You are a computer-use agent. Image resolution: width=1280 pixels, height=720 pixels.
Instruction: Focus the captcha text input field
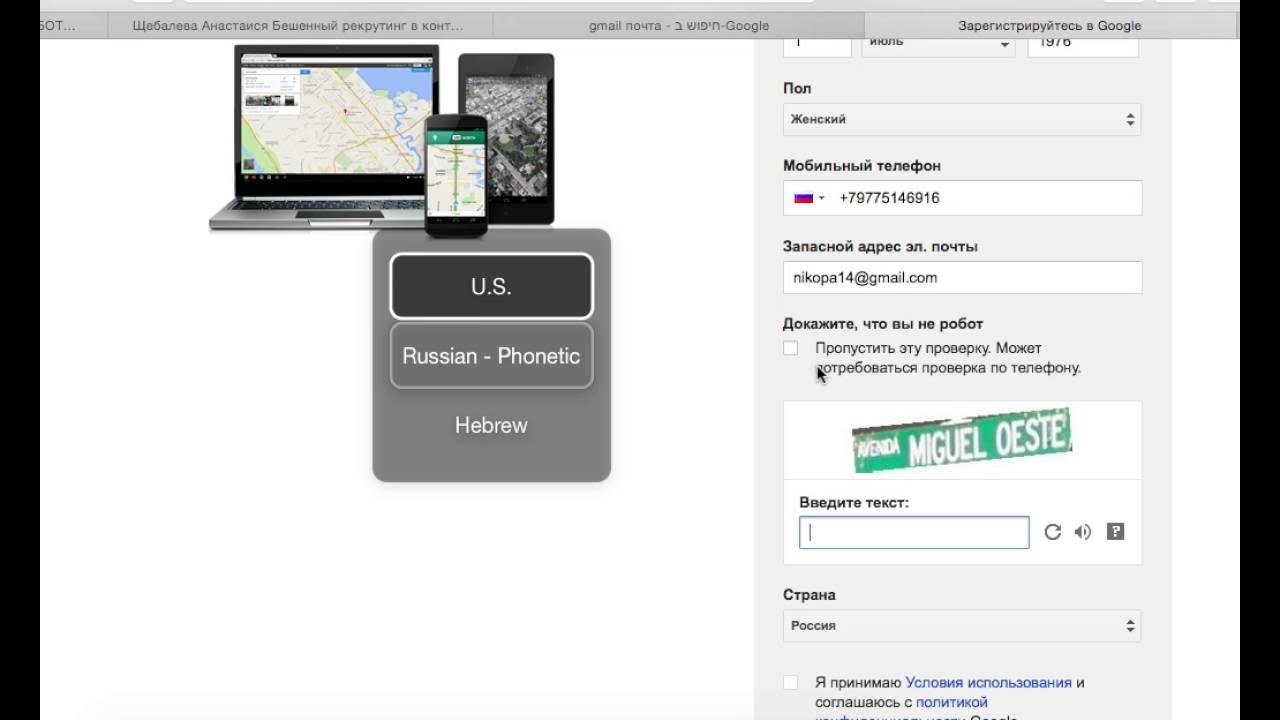(914, 532)
